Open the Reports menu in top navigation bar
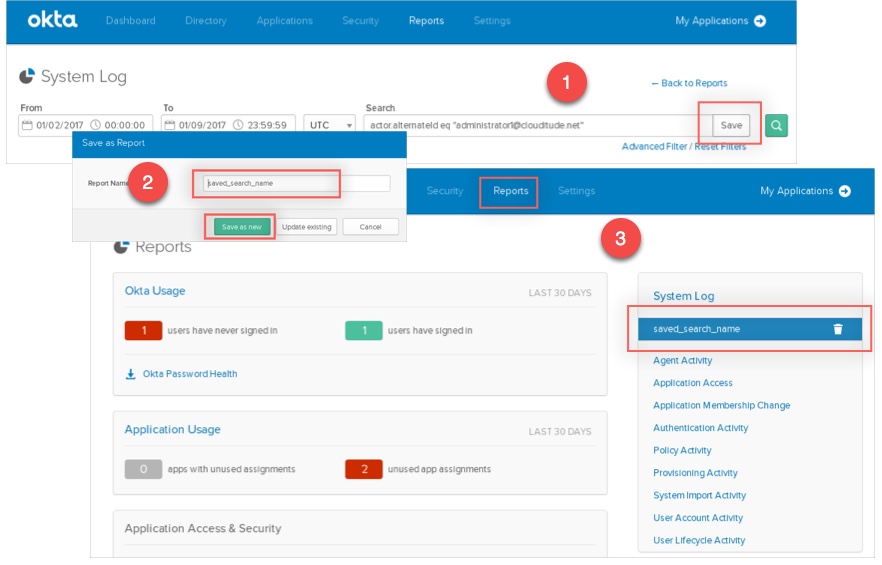 tap(426, 21)
